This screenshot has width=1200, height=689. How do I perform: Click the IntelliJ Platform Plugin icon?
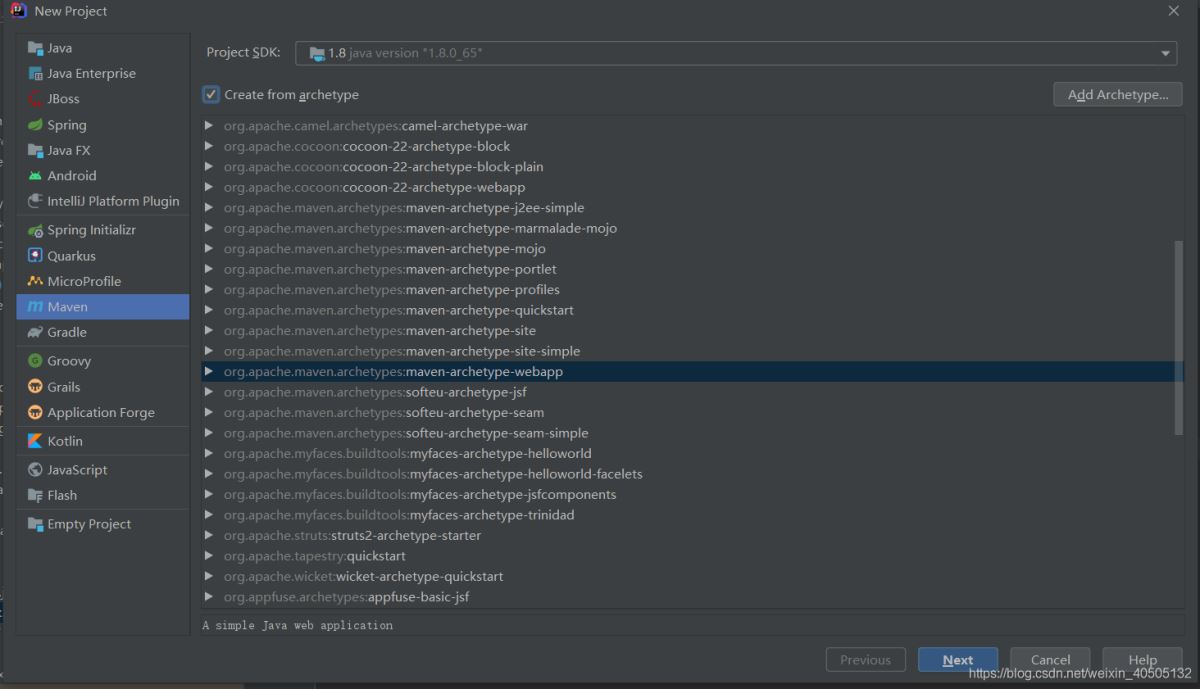(x=35, y=201)
